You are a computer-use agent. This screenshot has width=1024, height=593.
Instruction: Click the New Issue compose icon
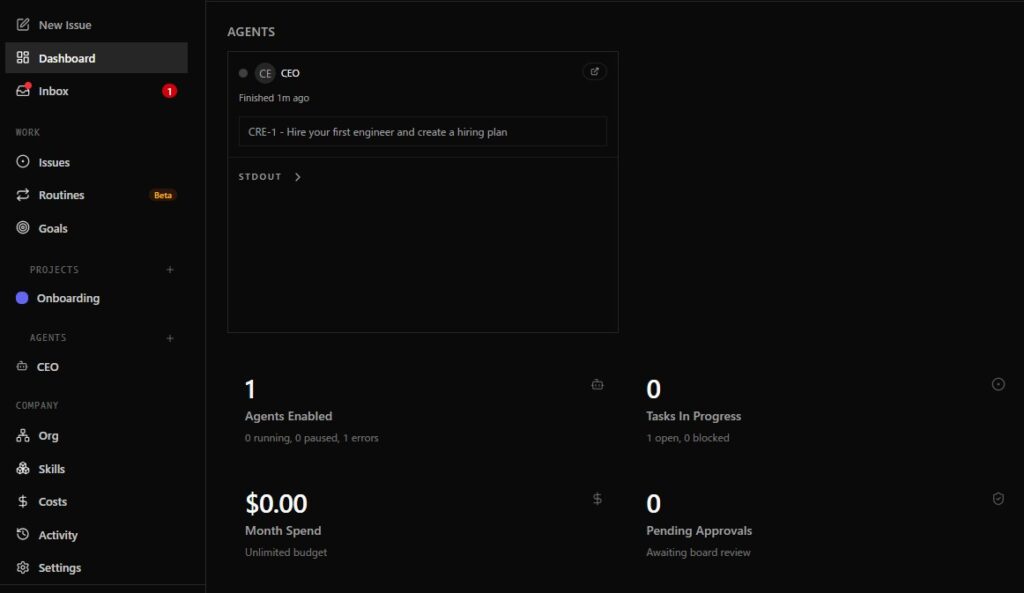(x=23, y=25)
